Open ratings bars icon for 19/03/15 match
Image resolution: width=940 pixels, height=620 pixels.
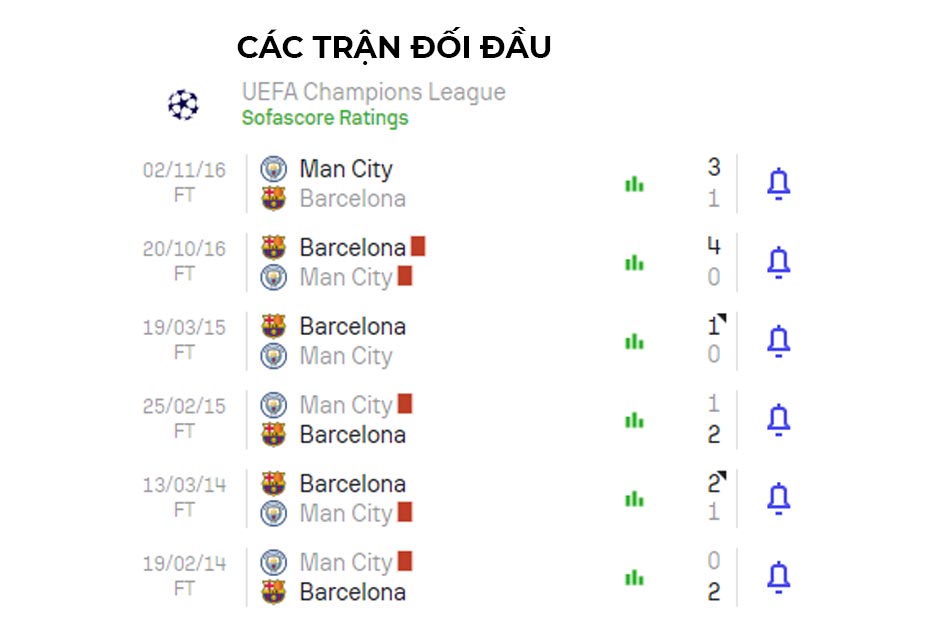[x=634, y=342]
